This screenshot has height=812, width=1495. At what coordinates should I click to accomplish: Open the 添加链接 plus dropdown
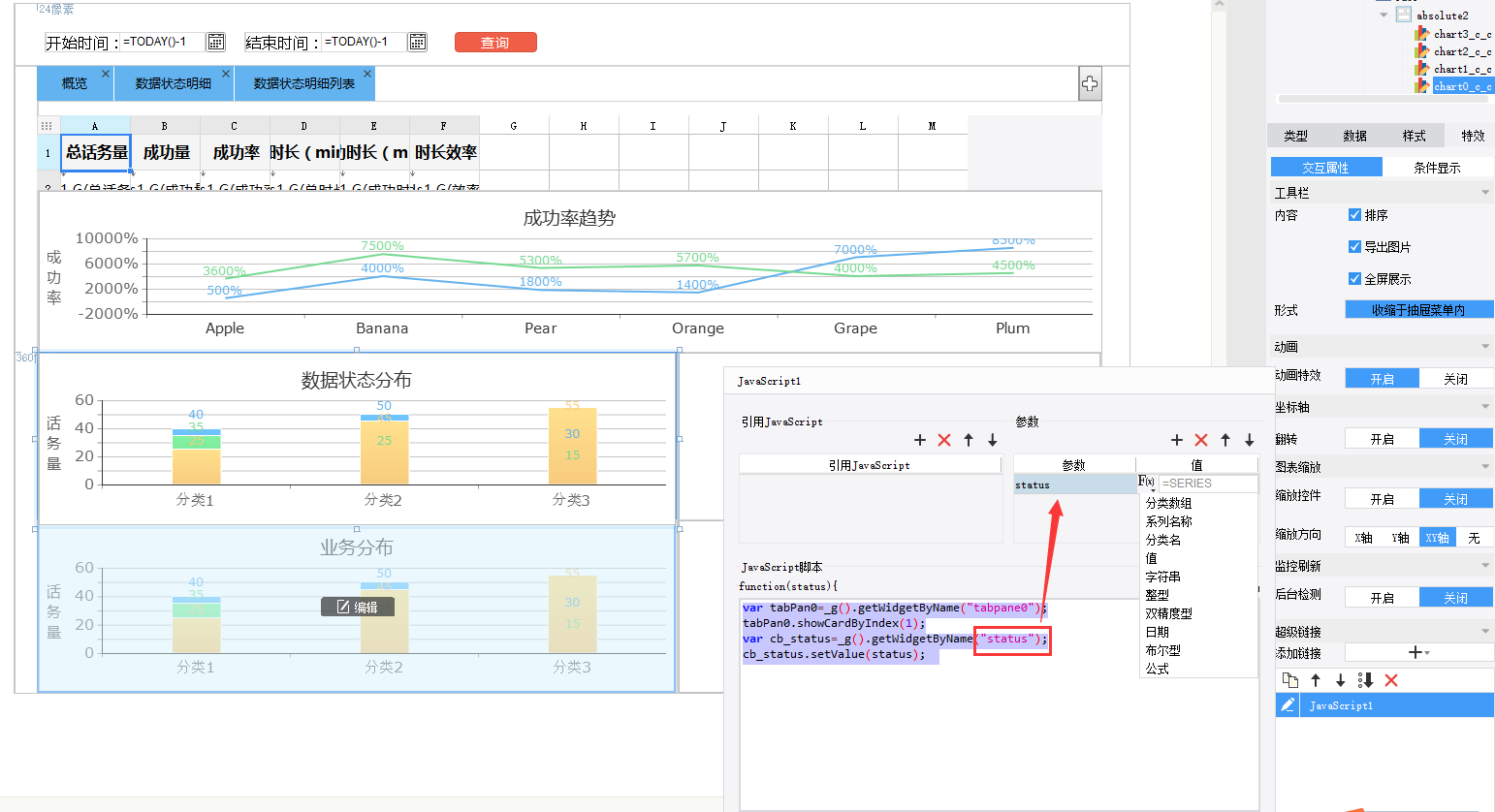tap(1418, 652)
